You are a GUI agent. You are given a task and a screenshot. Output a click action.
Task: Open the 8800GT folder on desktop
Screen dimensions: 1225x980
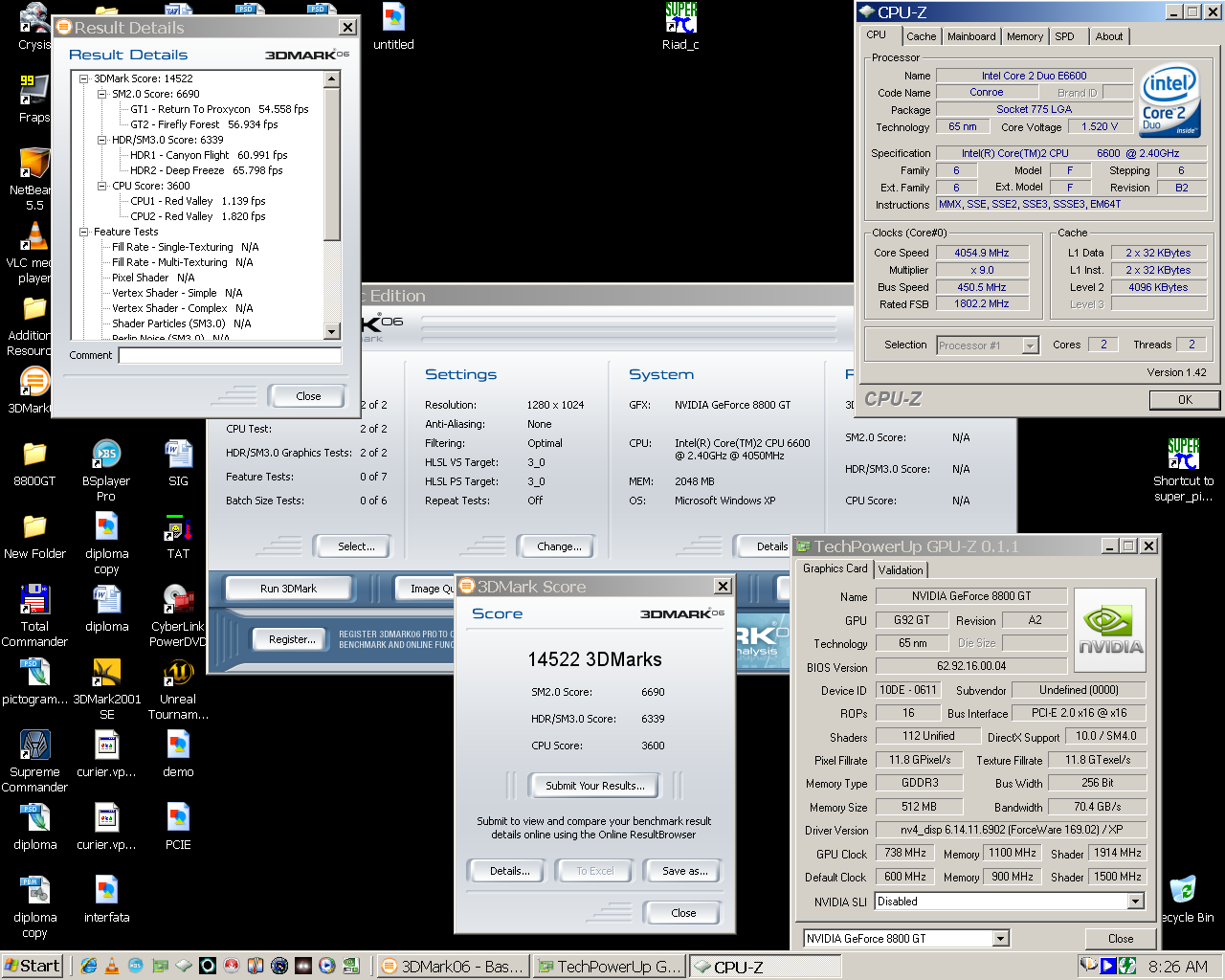point(34,462)
